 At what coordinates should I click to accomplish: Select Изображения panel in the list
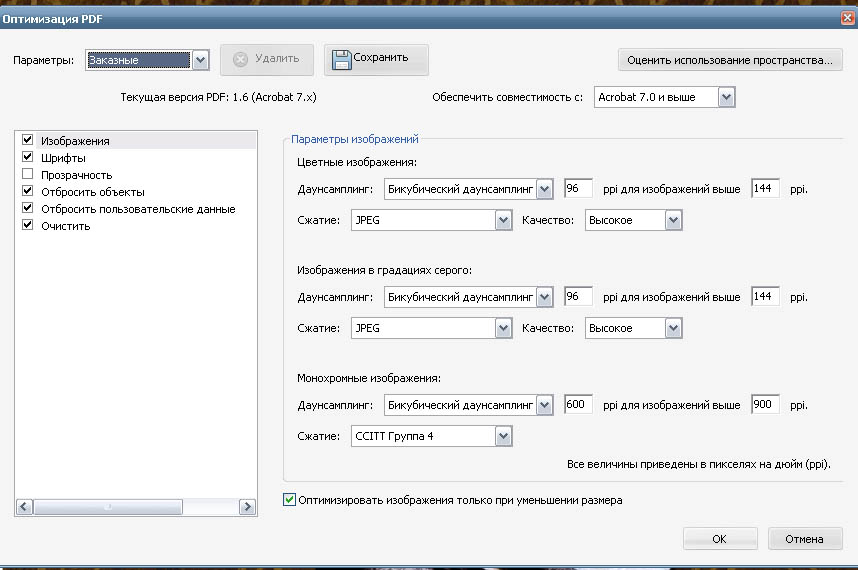[x=75, y=141]
